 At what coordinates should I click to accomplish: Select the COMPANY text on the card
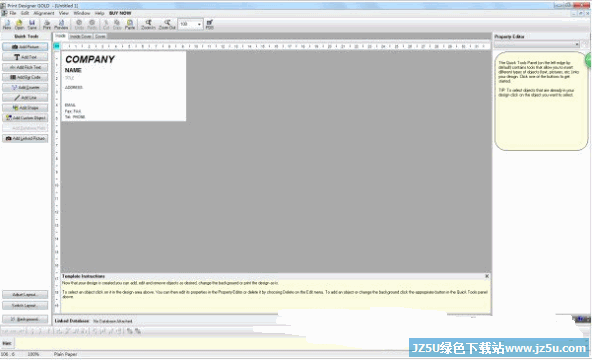90,60
